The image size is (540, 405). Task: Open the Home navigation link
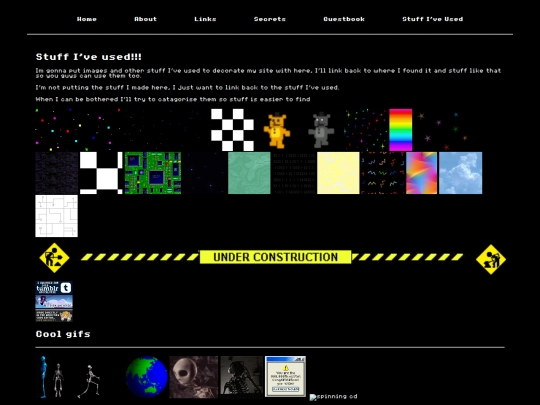click(87, 19)
